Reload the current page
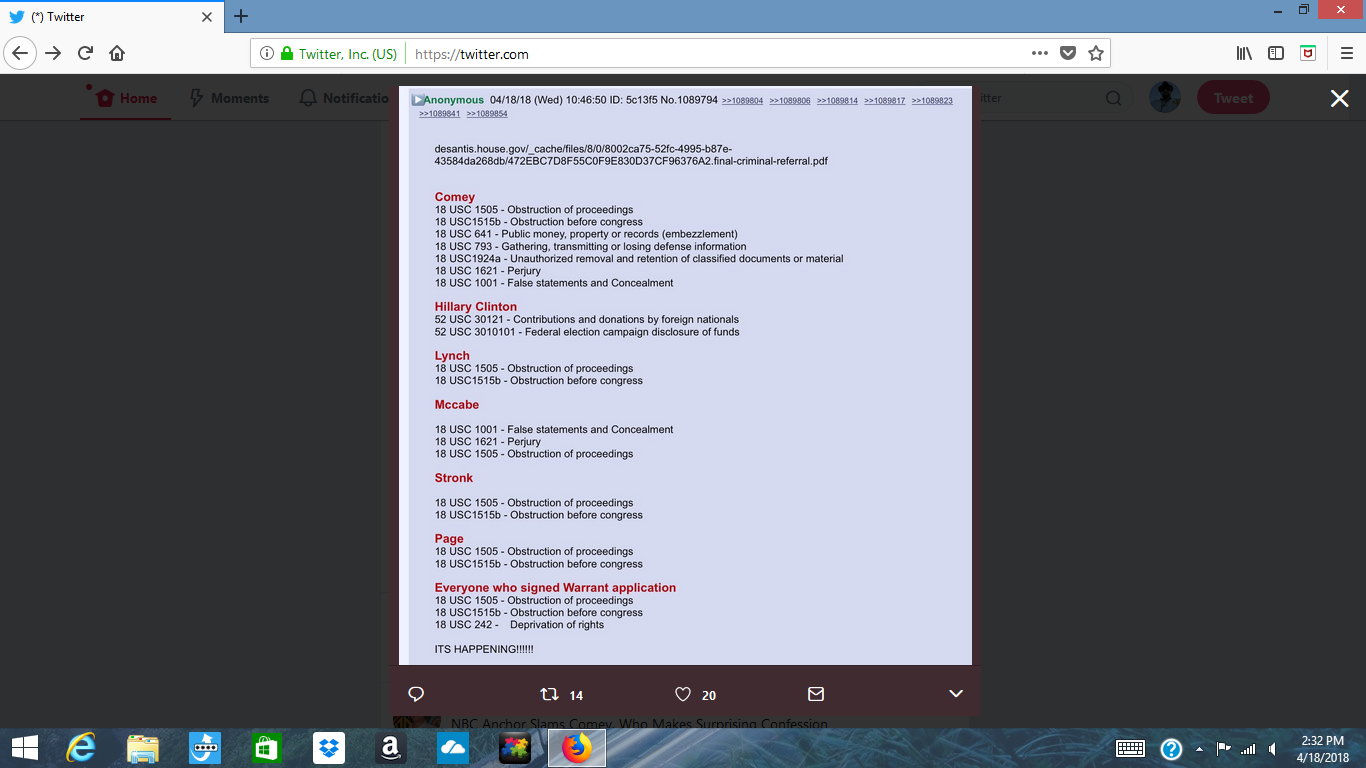Image resolution: width=1366 pixels, height=768 pixels. point(85,54)
